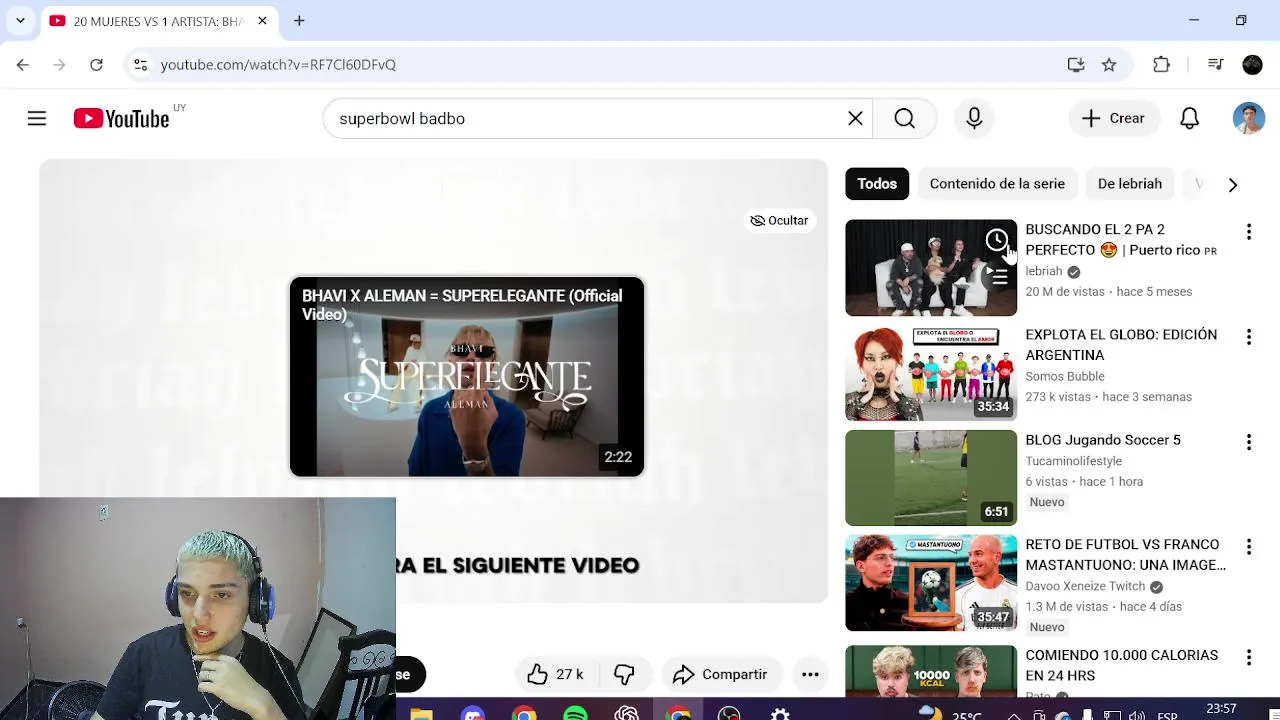Viewport: 1280px width, 720px height.
Task: Open 'BLOG Jugando Soccer 5' thumbnail
Action: (x=931, y=478)
